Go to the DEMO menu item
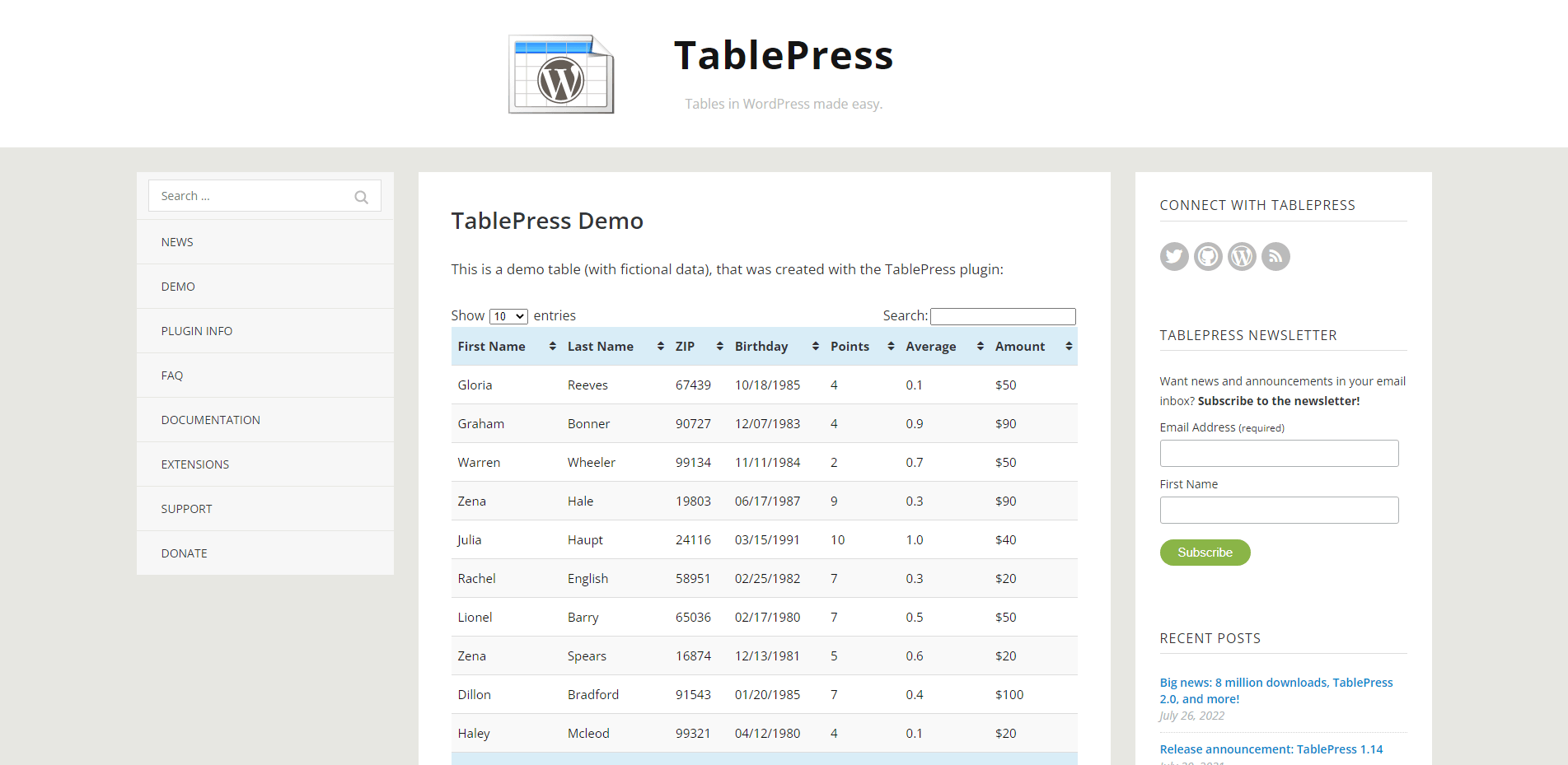Image resolution: width=1568 pixels, height=765 pixels. pyautogui.click(x=265, y=287)
